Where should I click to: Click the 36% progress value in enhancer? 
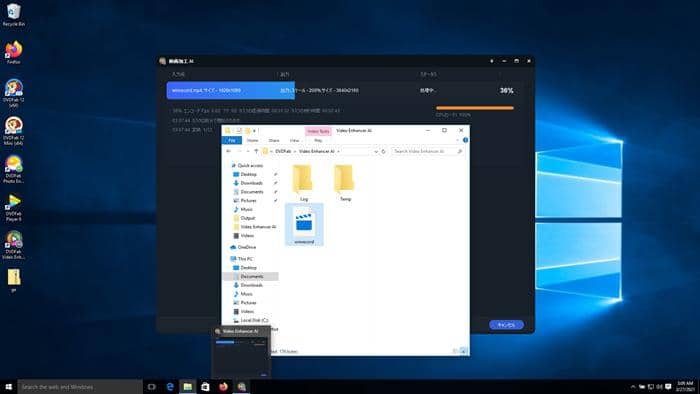506,91
